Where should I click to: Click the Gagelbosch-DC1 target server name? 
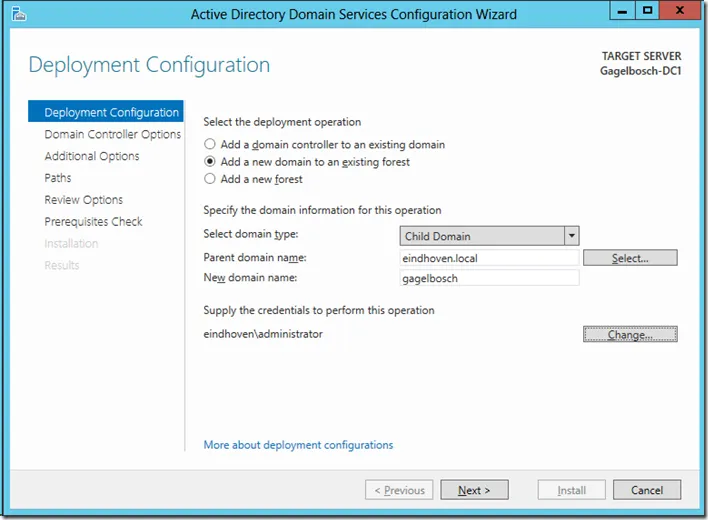640,71
